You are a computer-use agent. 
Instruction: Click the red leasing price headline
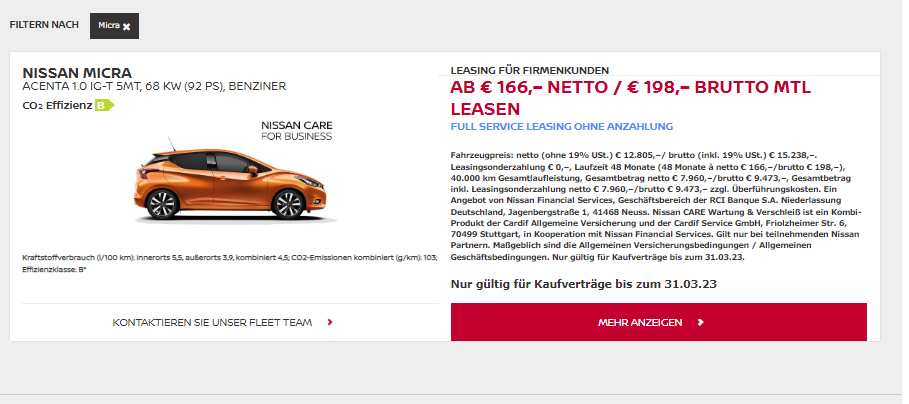631,98
